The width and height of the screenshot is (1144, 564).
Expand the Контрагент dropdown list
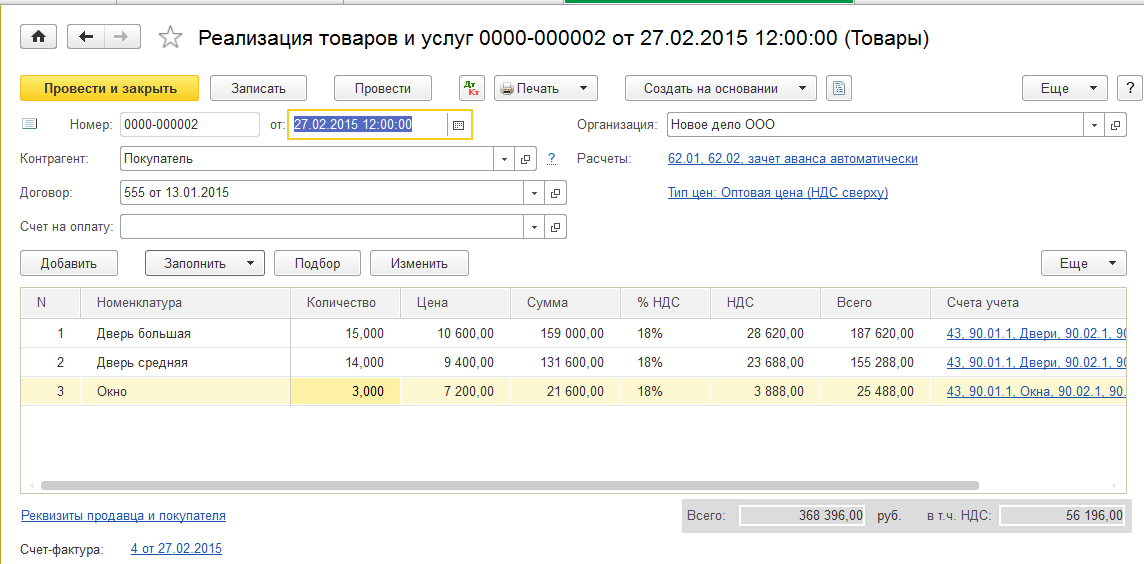click(505, 158)
